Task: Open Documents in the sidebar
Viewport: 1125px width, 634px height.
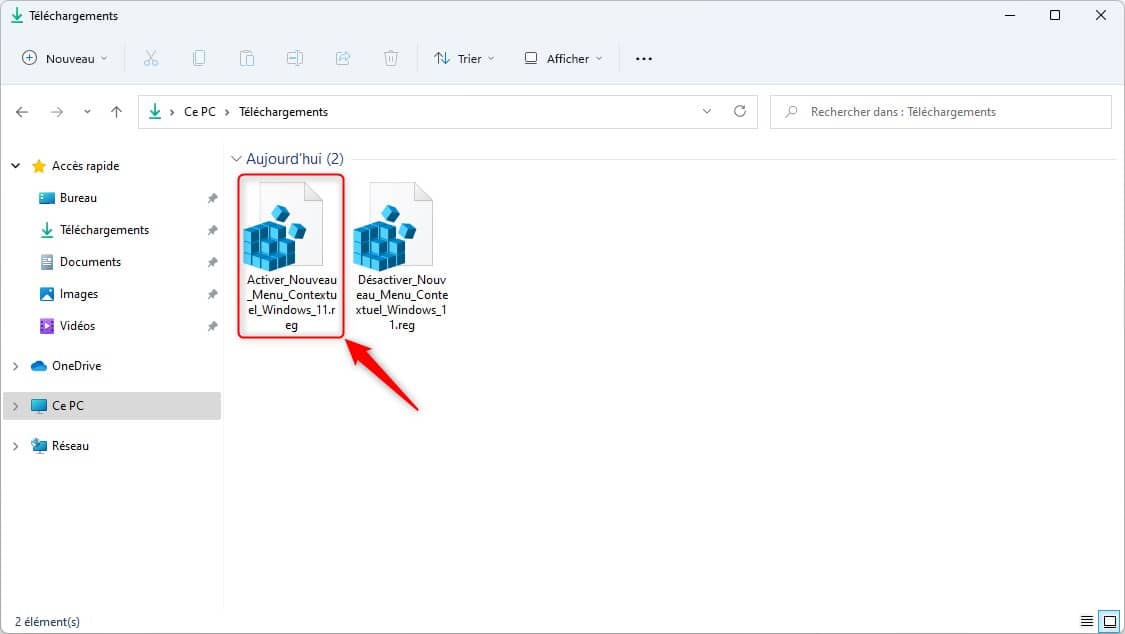Action: click(x=90, y=262)
